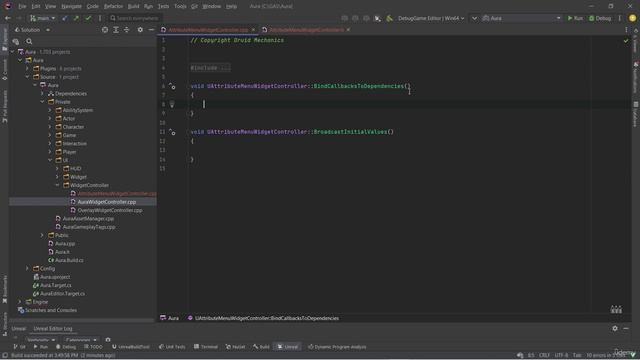Collapse the WidgetController folder
Image resolution: width=640 pixels, height=360 pixels.
click(57, 185)
